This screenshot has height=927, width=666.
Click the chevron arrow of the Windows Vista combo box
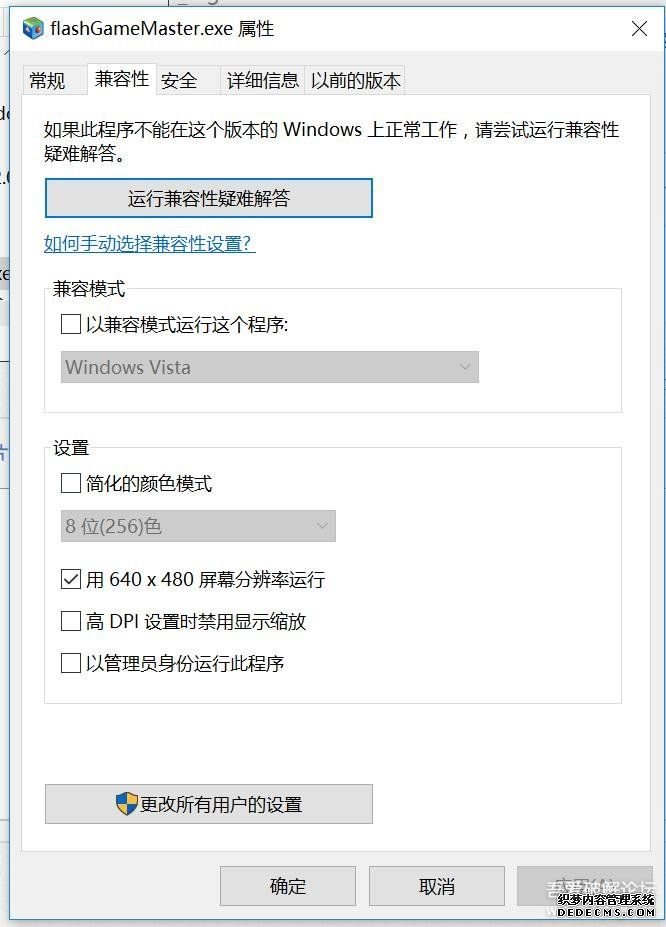coord(465,367)
